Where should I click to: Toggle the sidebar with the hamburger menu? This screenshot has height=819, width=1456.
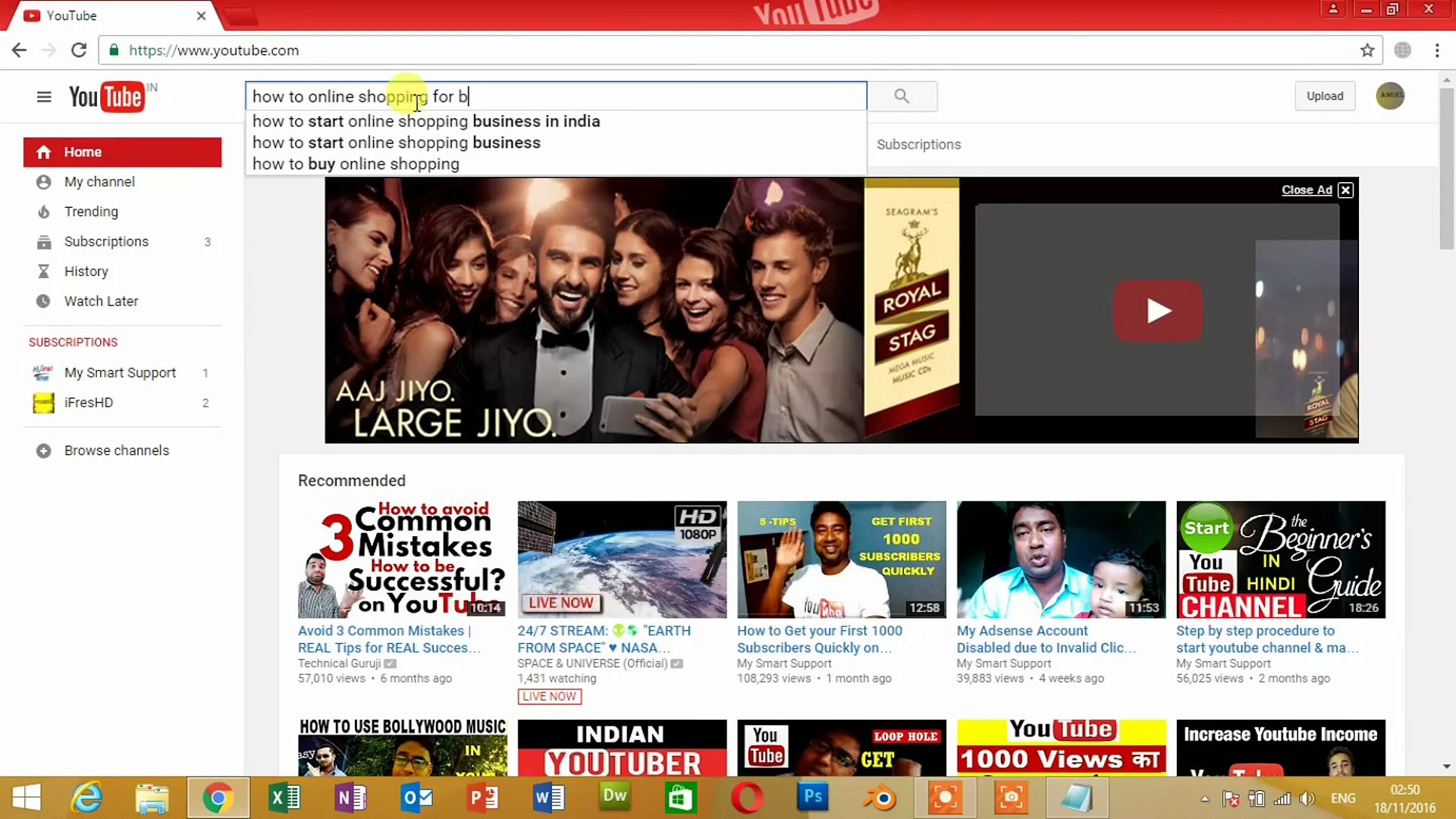point(43,96)
